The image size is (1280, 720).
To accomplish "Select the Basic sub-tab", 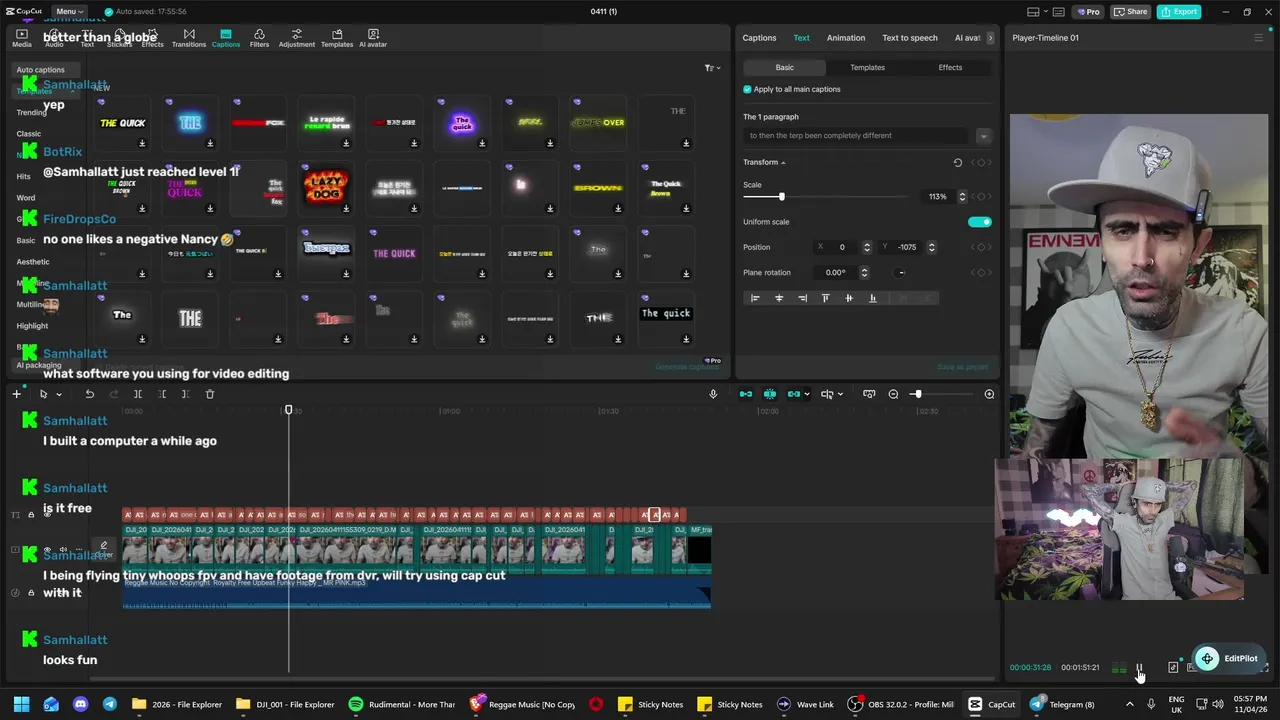I will point(785,68).
